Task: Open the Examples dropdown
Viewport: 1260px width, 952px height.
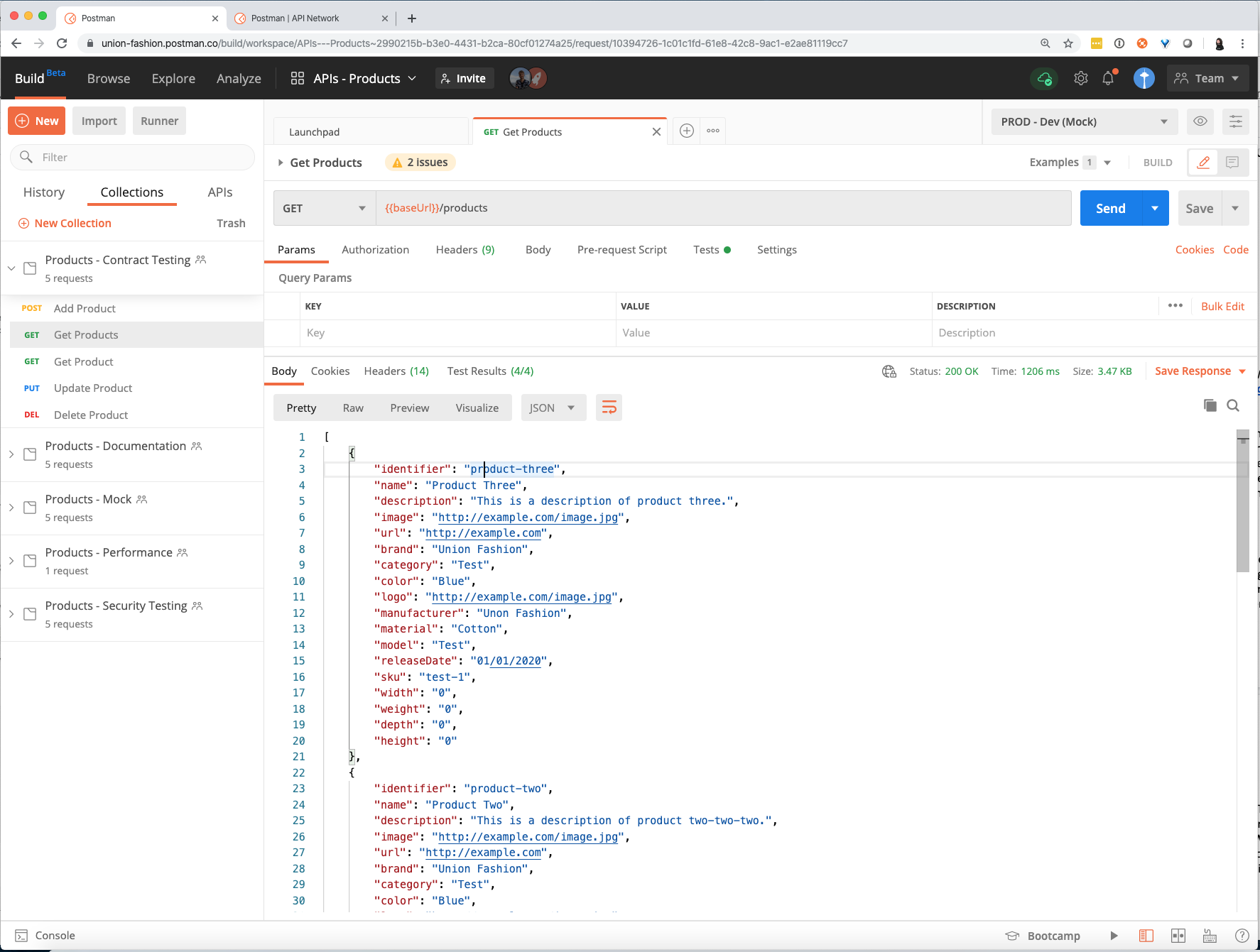Action: coord(1070,163)
